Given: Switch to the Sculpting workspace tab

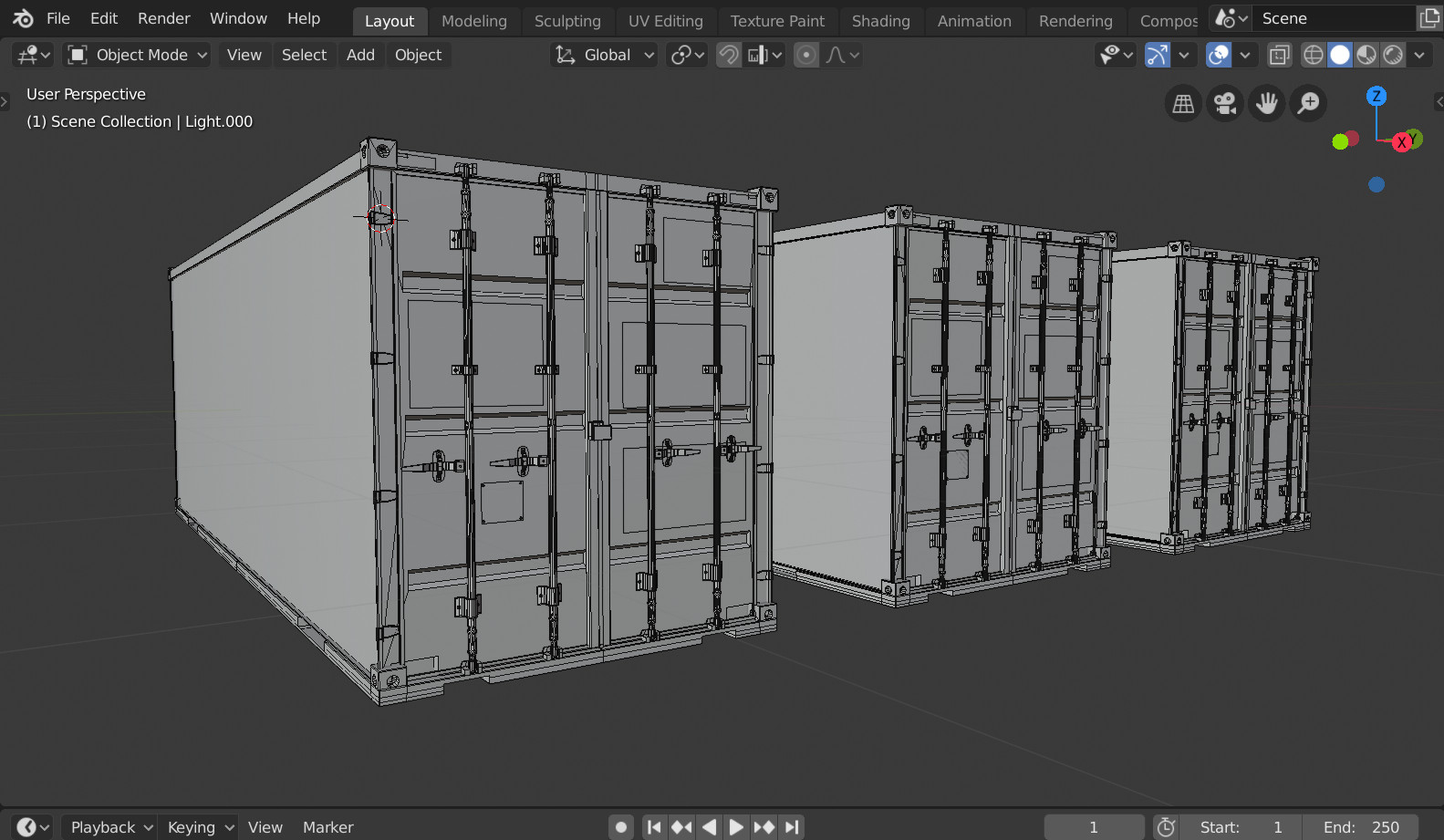Looking at the screenshot, I should (567, 21).
